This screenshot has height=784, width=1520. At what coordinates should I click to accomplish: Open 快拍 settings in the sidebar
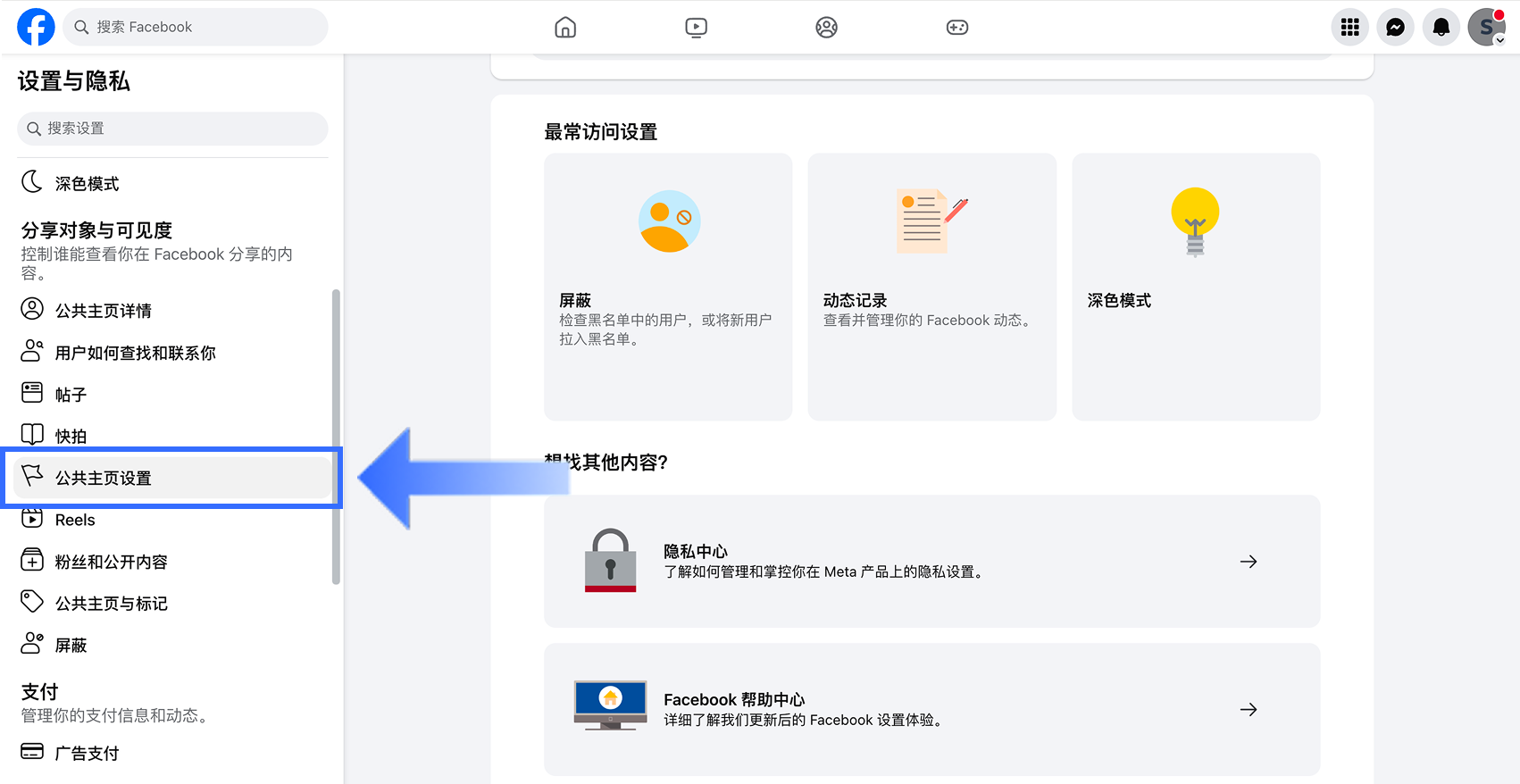[172, 436]
